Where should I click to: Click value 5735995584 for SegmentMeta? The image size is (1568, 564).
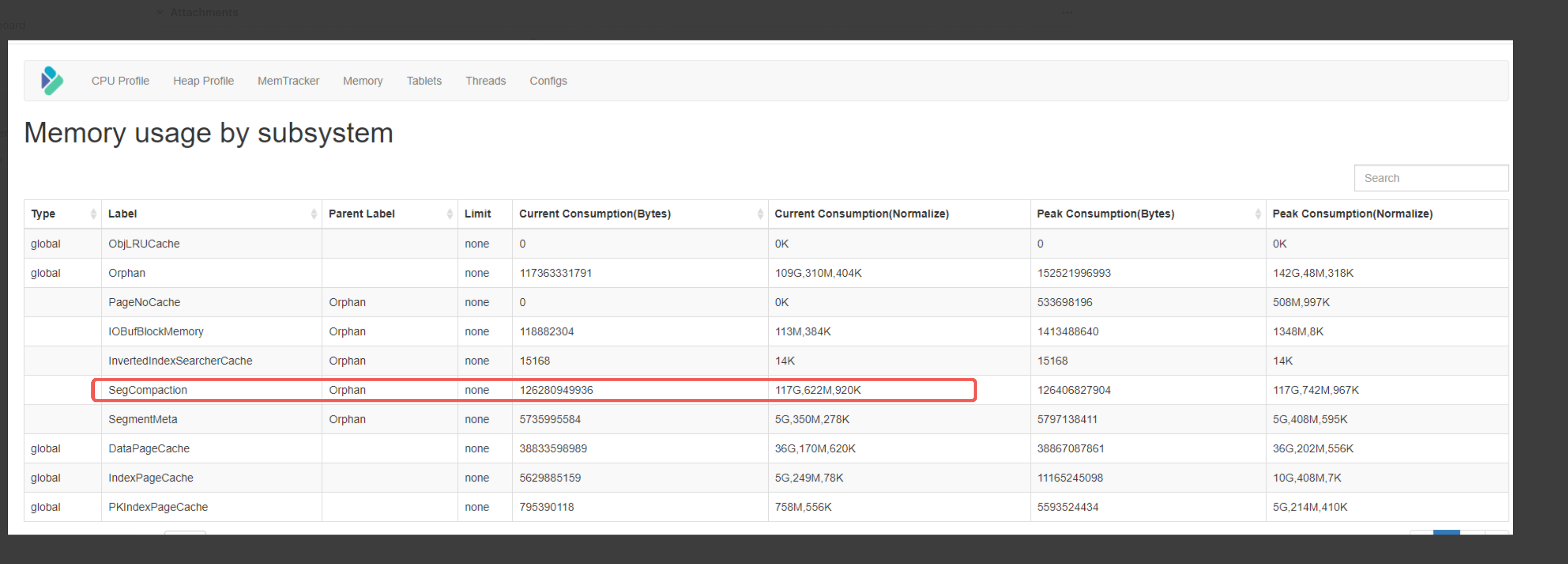[550, 419]
